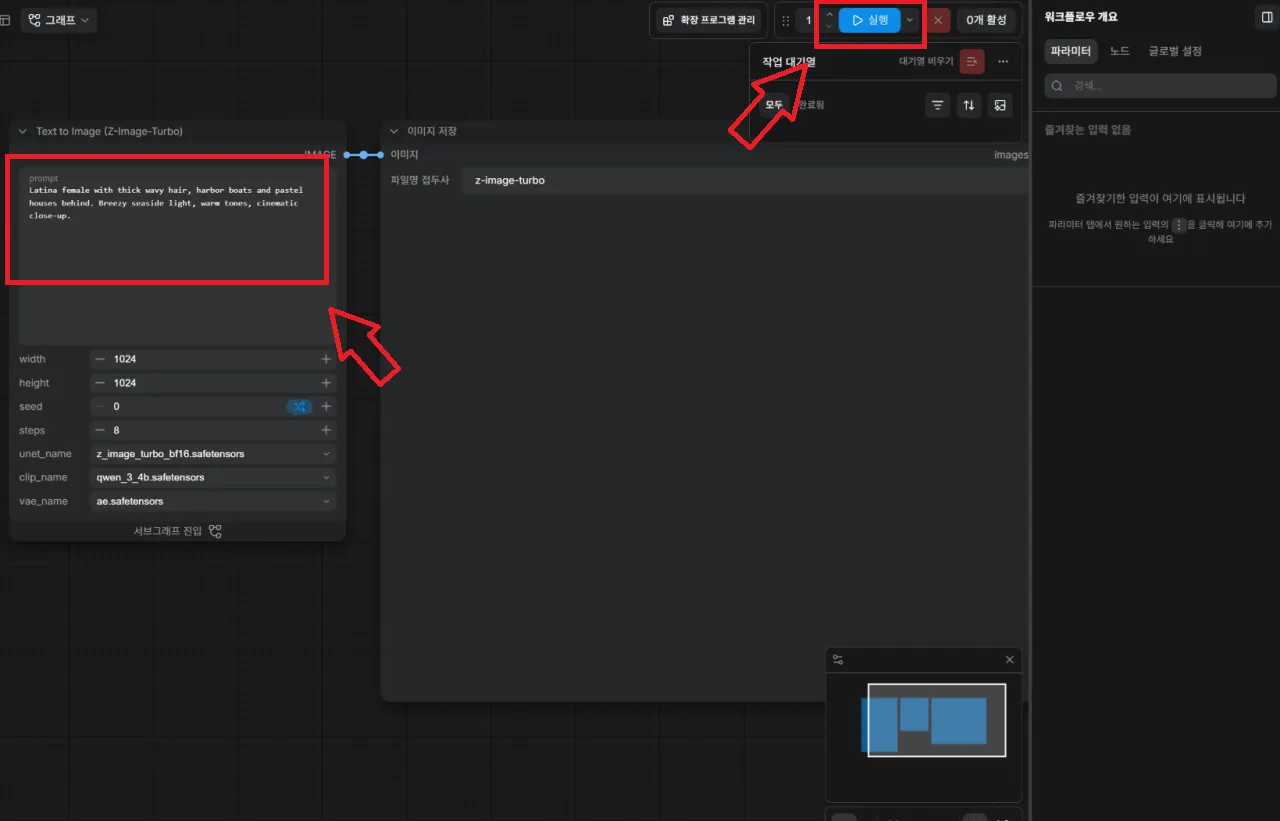Decrease the steps value with minus

(x=100, y=430)
